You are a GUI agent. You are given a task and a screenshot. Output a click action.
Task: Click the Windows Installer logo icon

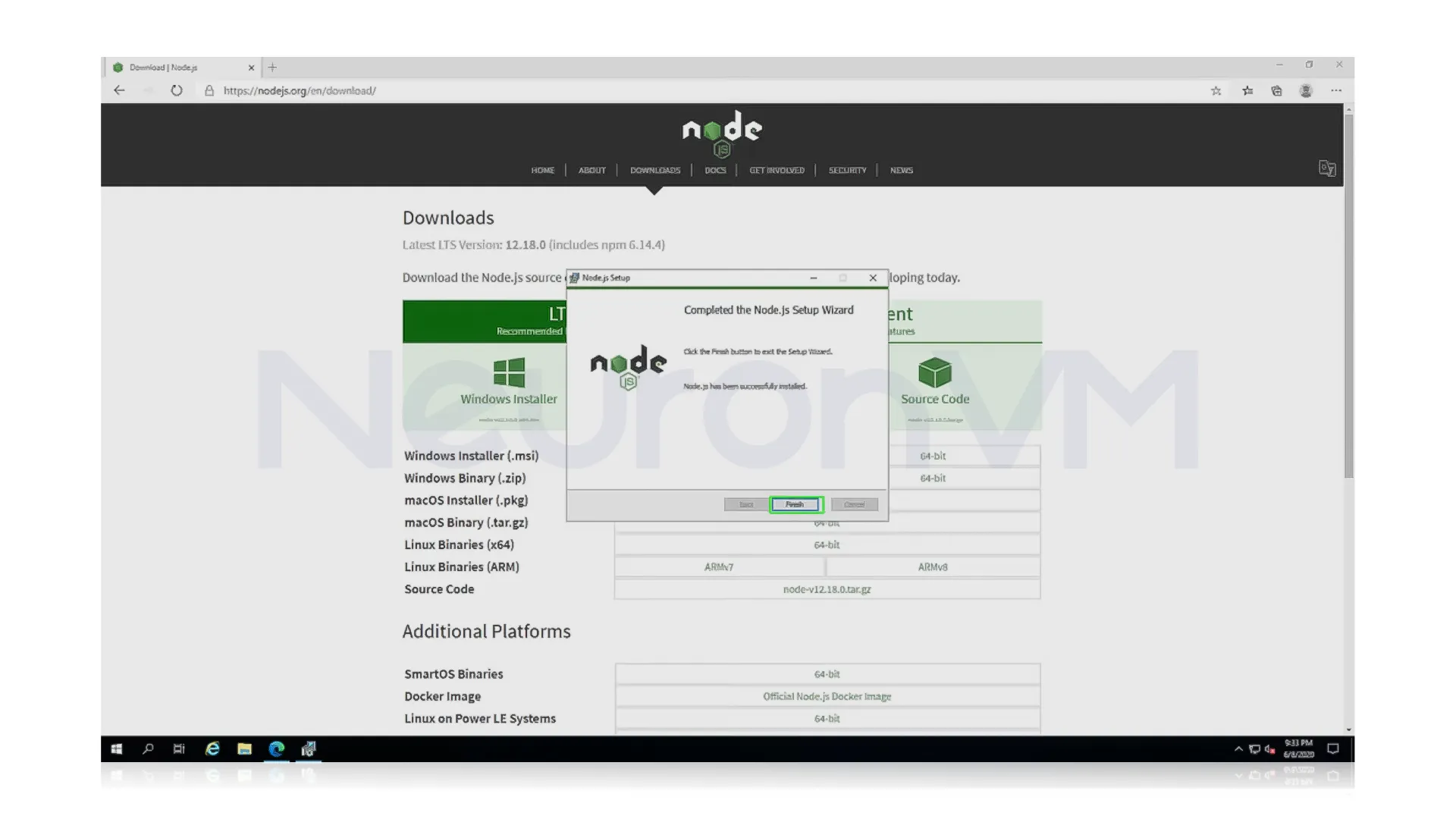(x=509, y=372)
